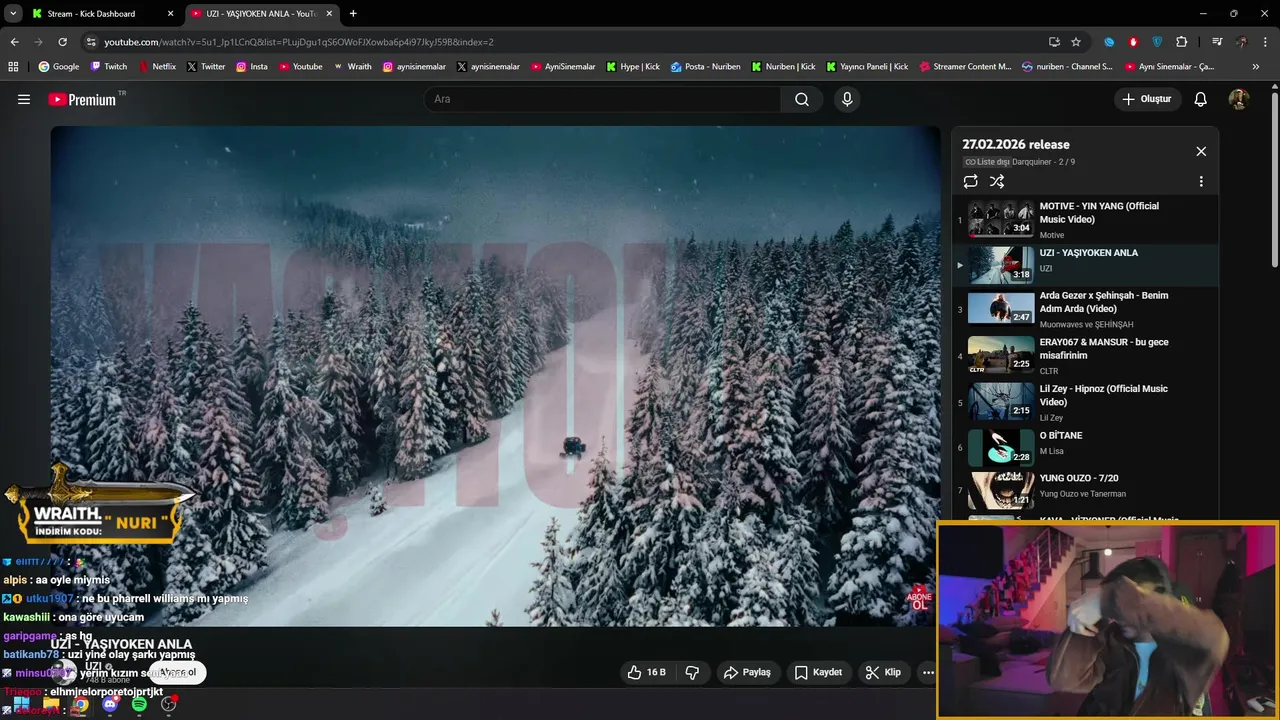This screenshot has width=1280, height=720.
Task: Share the video with Paylaş
Action: [x=747, y=672]
